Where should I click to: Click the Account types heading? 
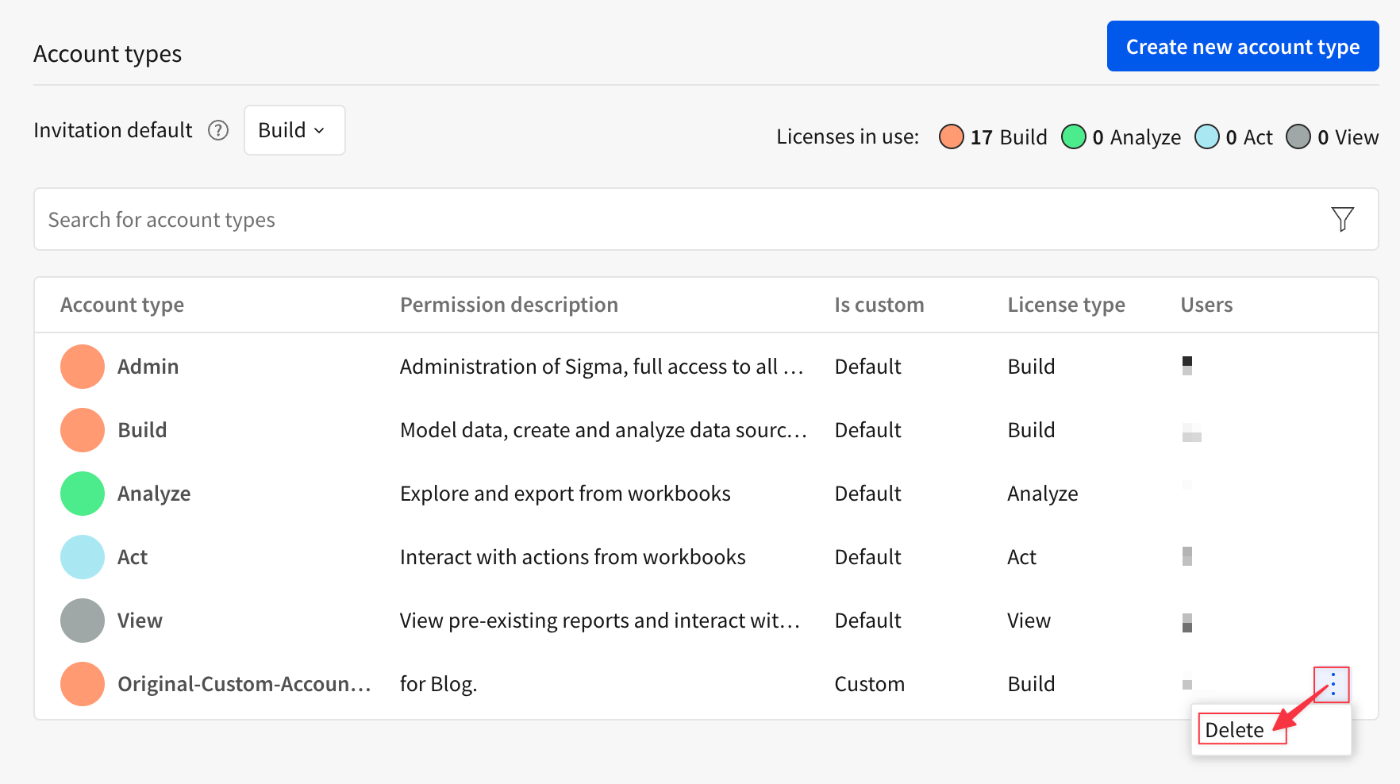(x=108, y=53)
